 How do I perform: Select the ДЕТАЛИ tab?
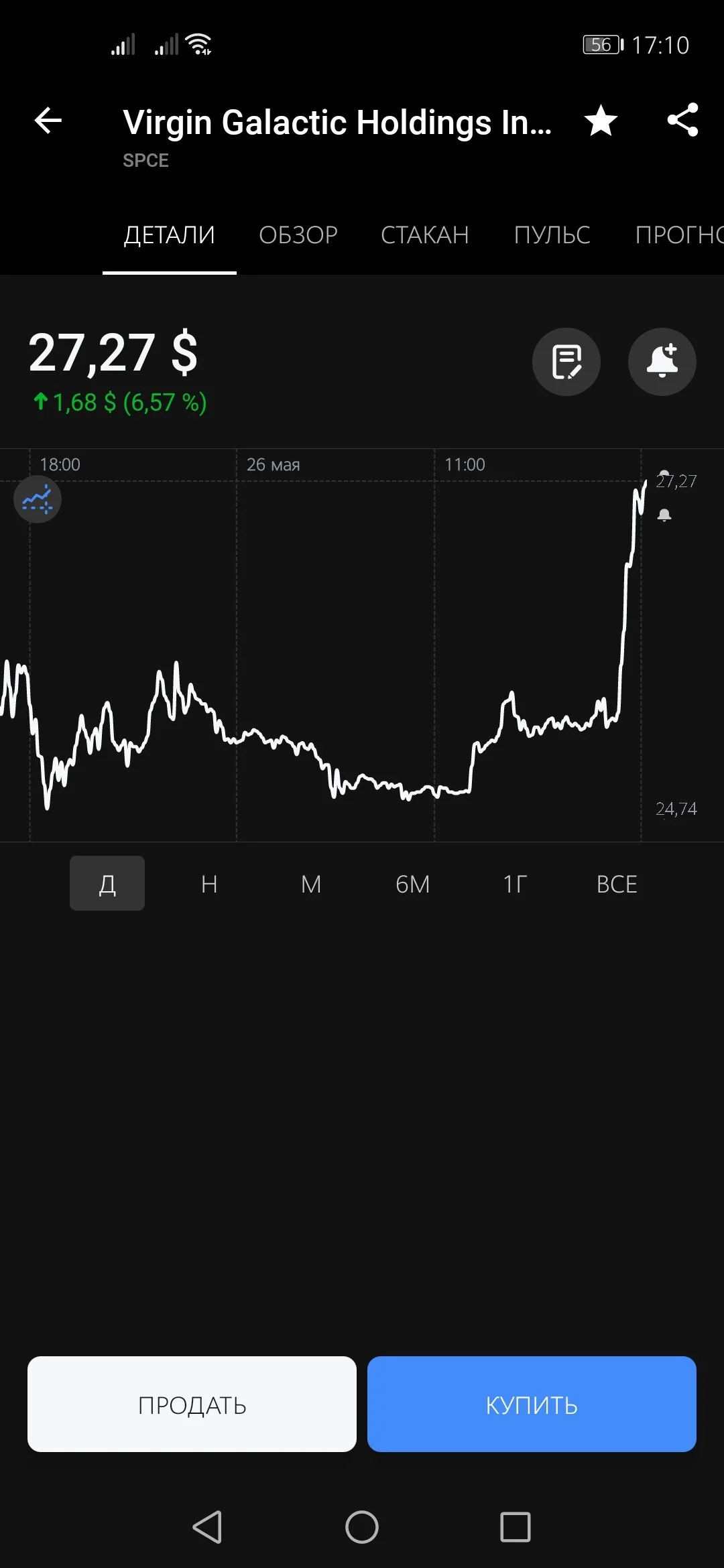(x=170, y=235)
